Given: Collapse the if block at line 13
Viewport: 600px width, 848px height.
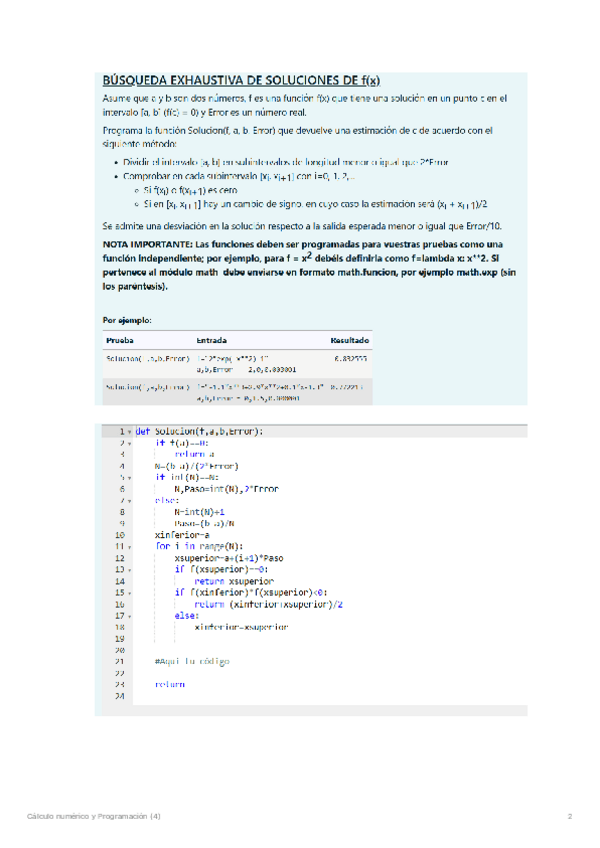Looking at the screenshot, I should click(x=129, y=569).
